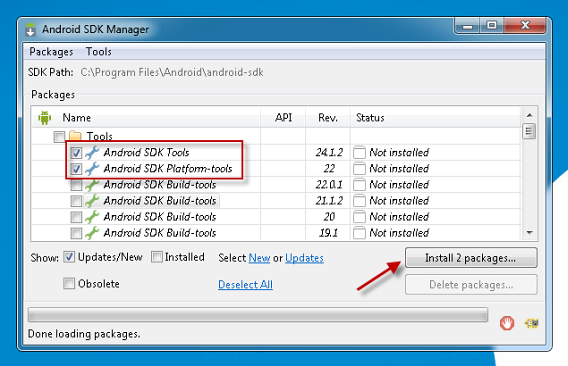The image size is (568, 366).
Task: Enable the Installed show filter
Action: [156, 257]
